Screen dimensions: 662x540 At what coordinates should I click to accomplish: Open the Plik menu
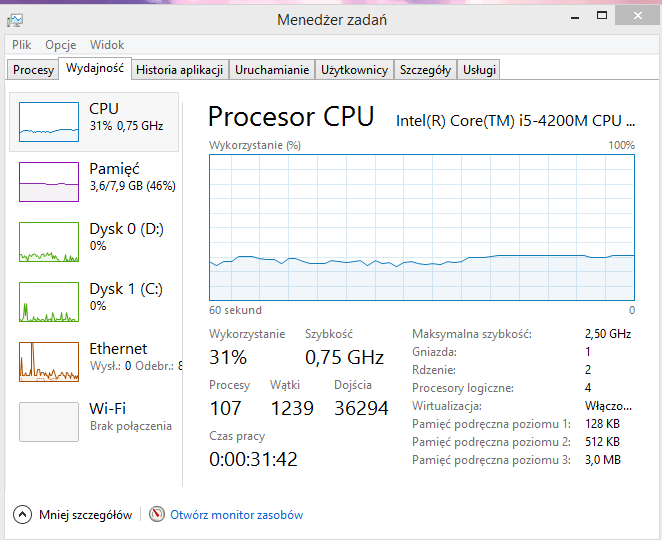[22, 45]
